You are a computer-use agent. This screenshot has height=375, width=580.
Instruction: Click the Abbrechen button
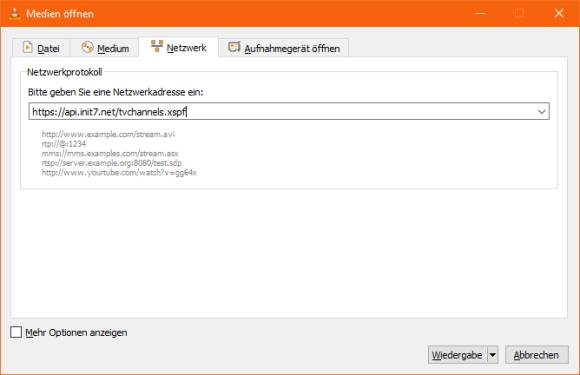coord(536,355)
